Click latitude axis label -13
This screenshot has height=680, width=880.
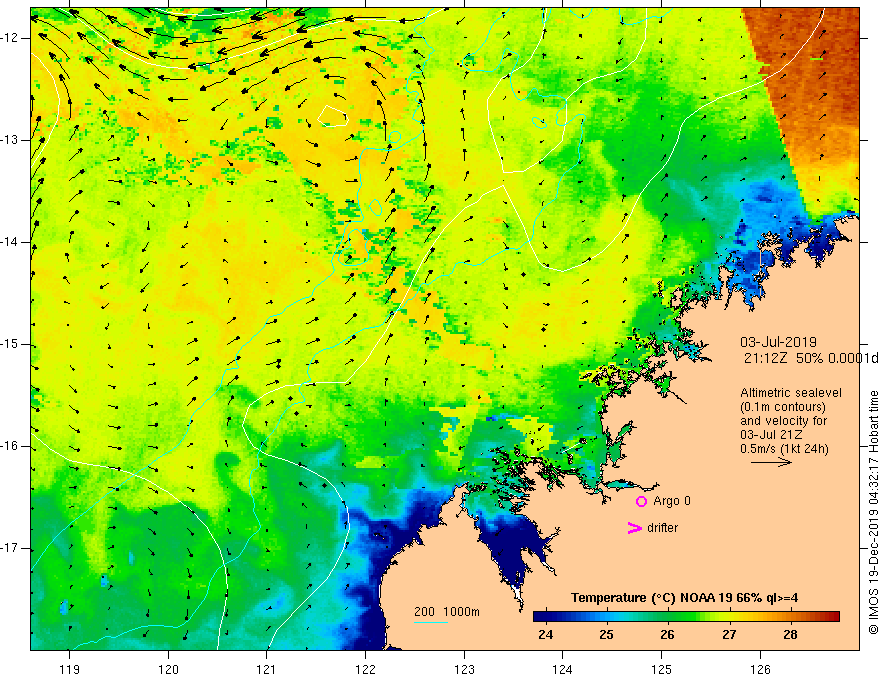click(x=11, y=140)
